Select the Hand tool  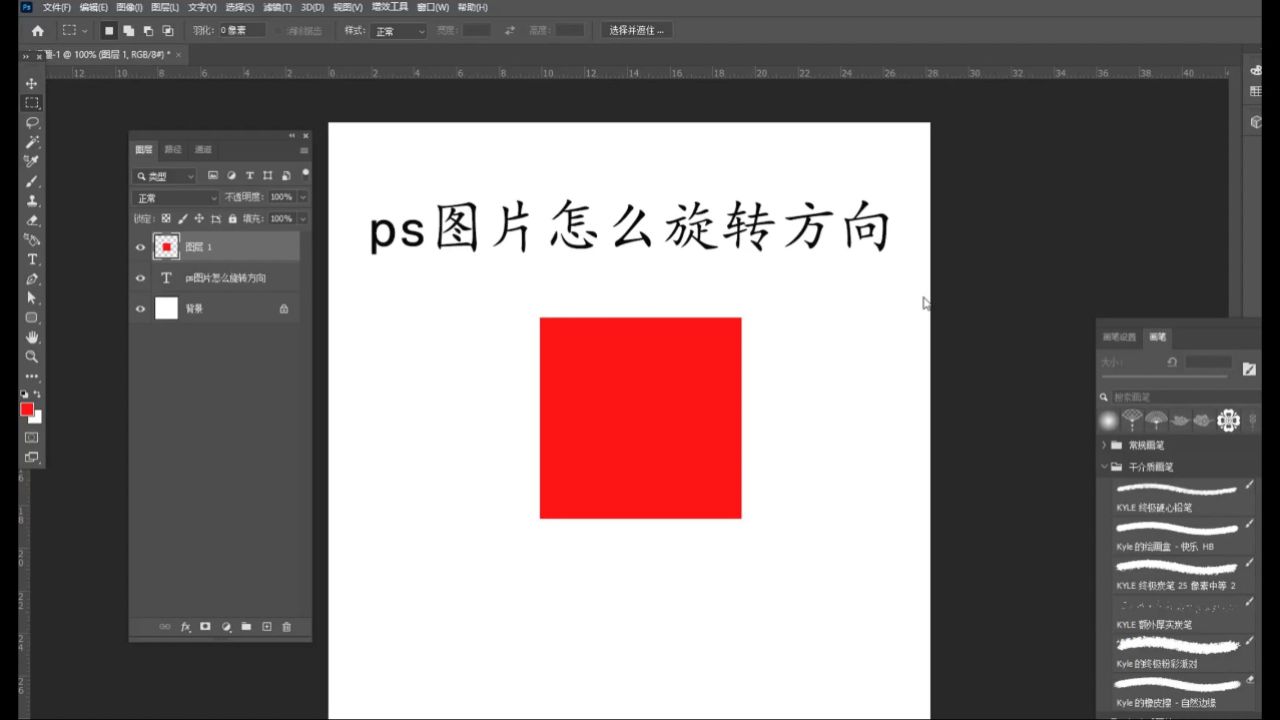(32, 338)
